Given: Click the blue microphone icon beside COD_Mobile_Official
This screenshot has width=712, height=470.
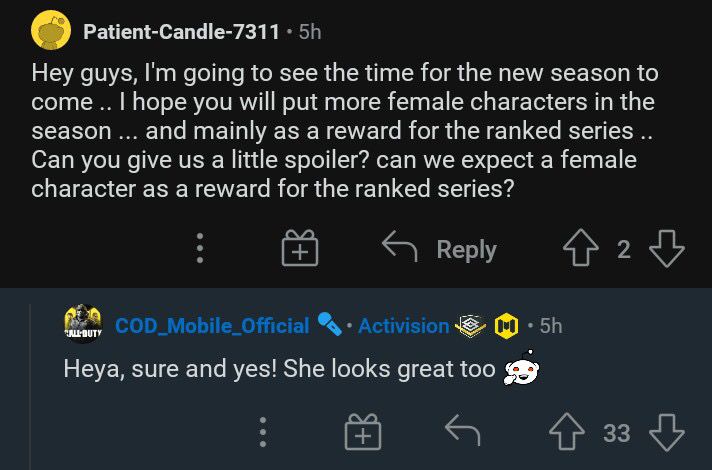Looking at the screenshot, I should [x=330, y=324].
